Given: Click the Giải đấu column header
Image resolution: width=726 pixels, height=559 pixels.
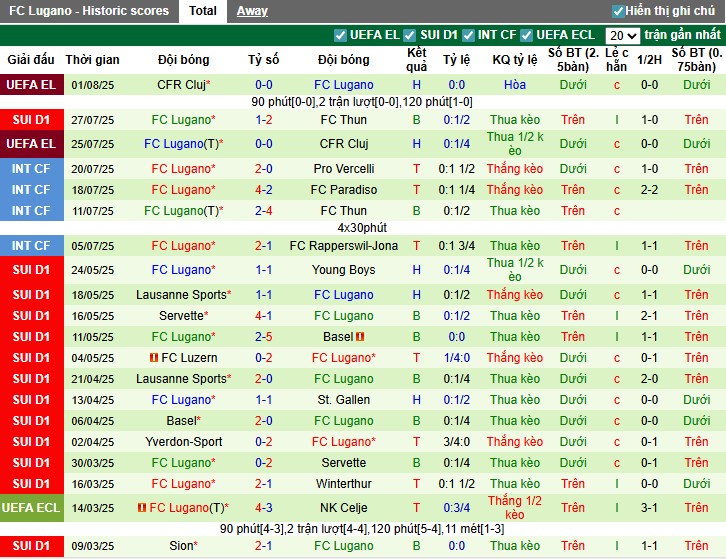Looking at the screenshot, I should click(x=31, y=60).
